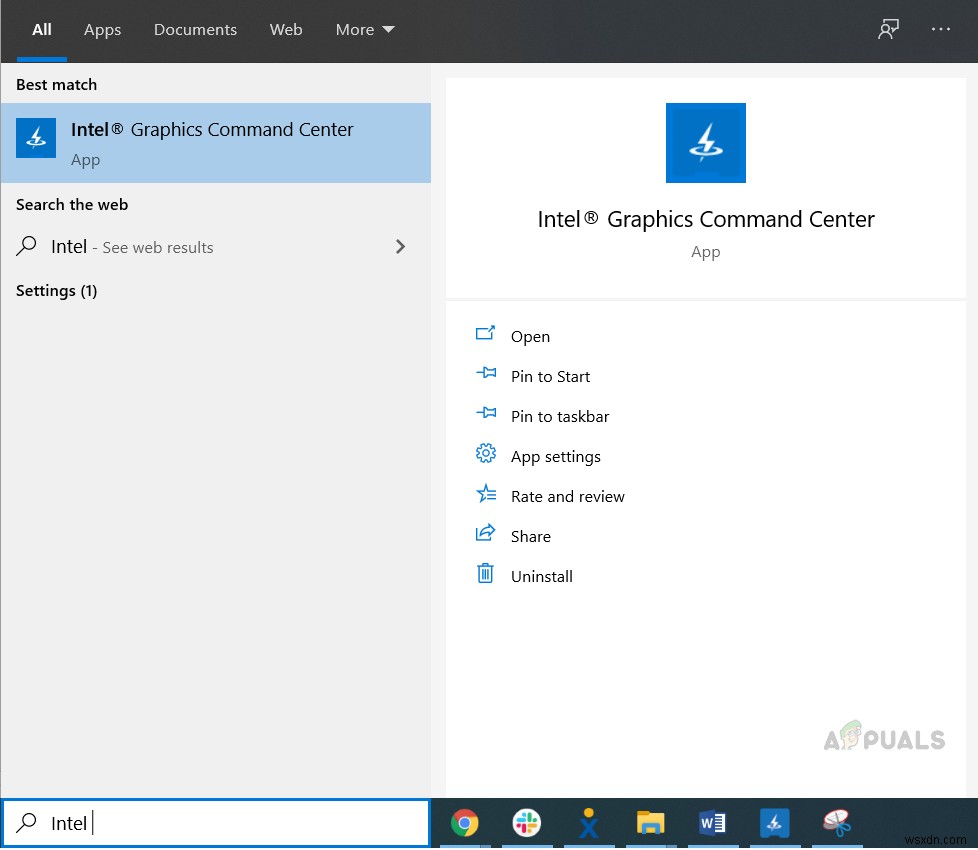This screenshot has height=850, width=978.
Task: Switch to the Apps tab
Action: tap(102, 30)
